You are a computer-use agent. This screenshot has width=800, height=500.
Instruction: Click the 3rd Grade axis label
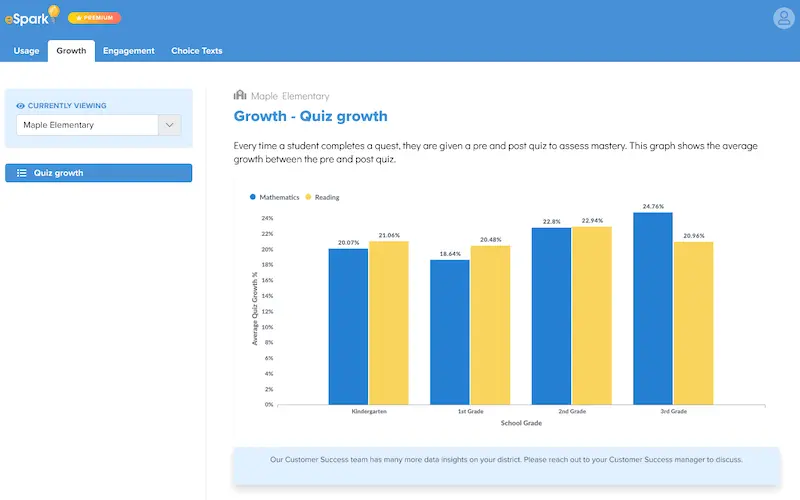click(673, 411)
